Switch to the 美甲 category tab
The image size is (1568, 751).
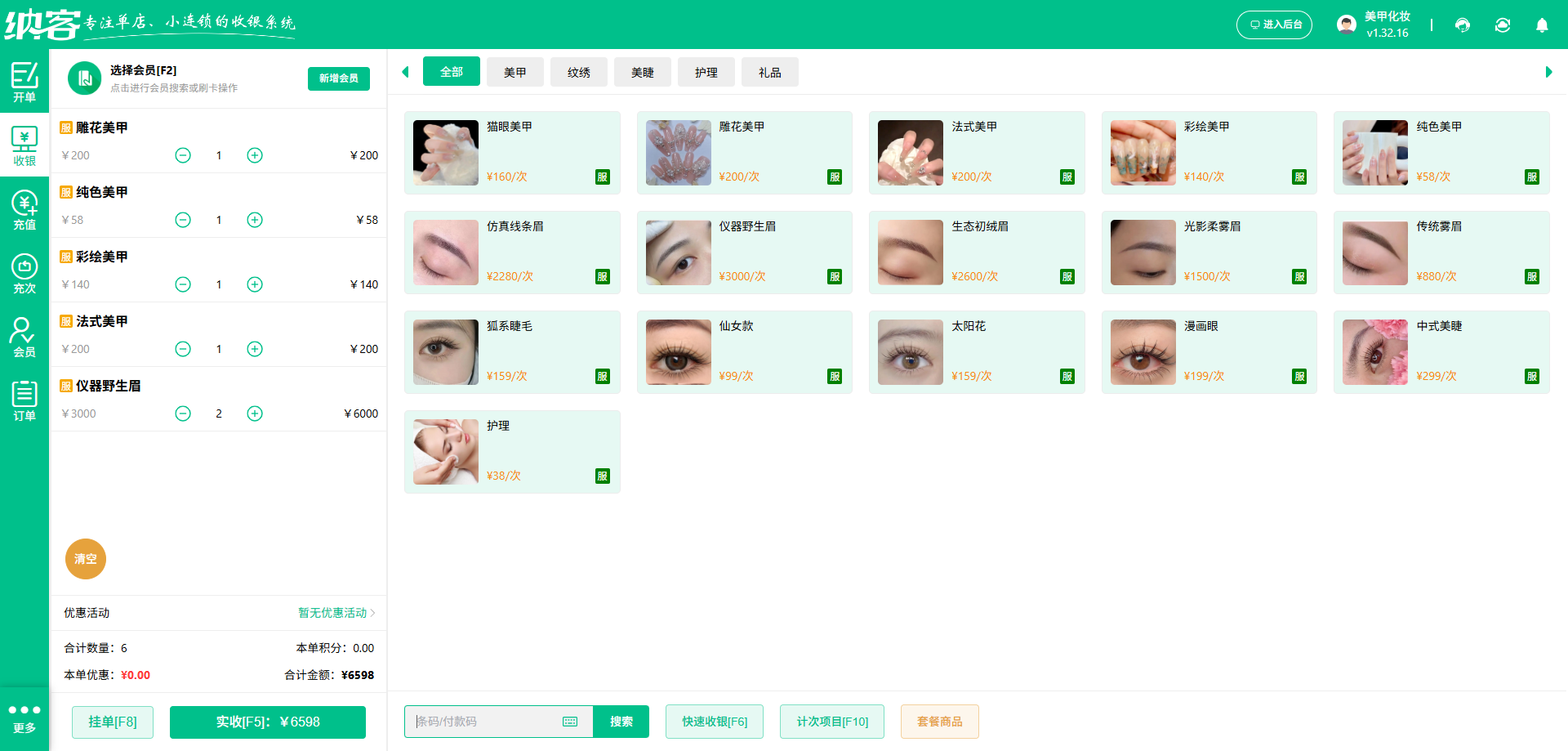point(514,72)
